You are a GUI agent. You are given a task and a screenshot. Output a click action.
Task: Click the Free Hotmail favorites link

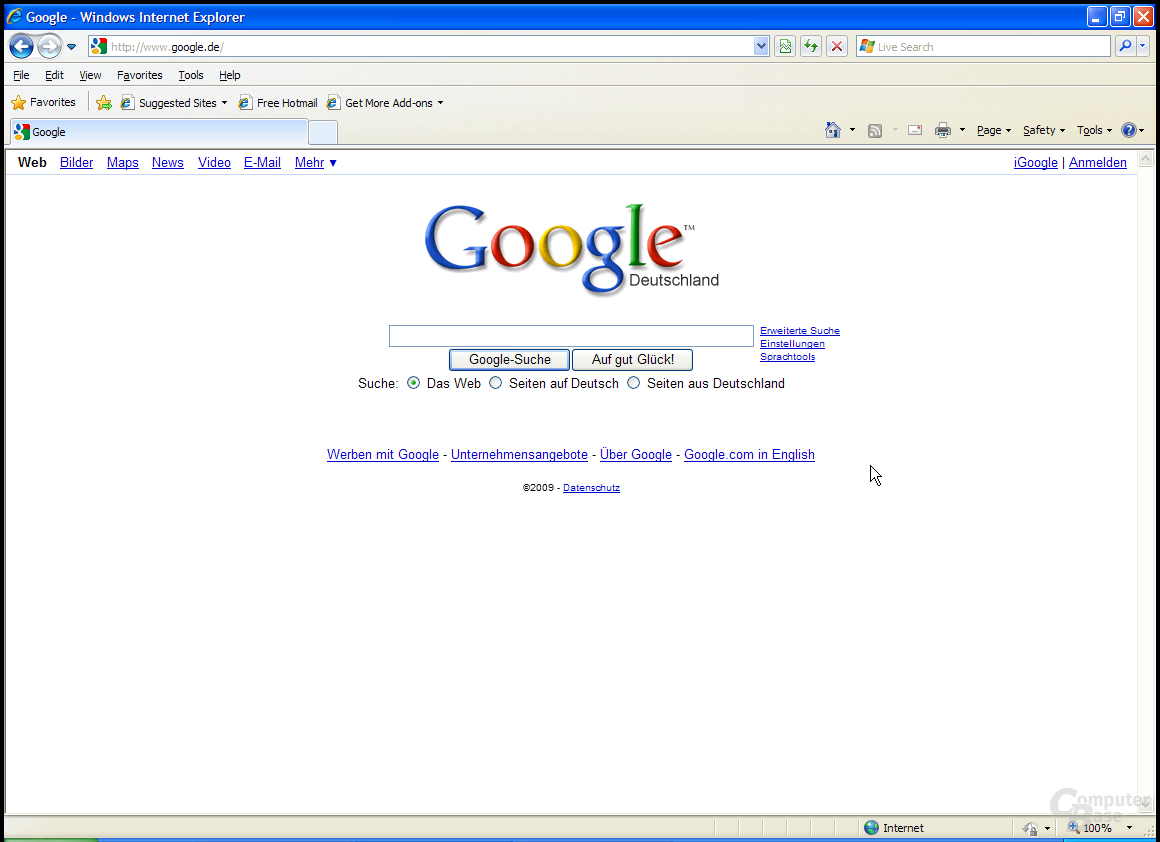tap(278, 103)
